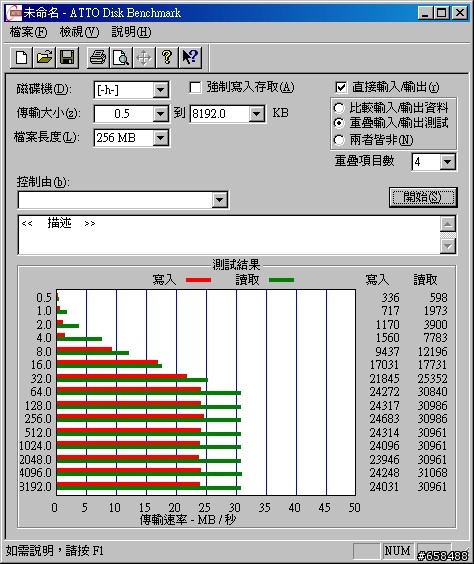This screenshot has height=564, width=474.
Task: Maximize the ATTO Disk Benchmark window
Action: click(x=442, y=13)
